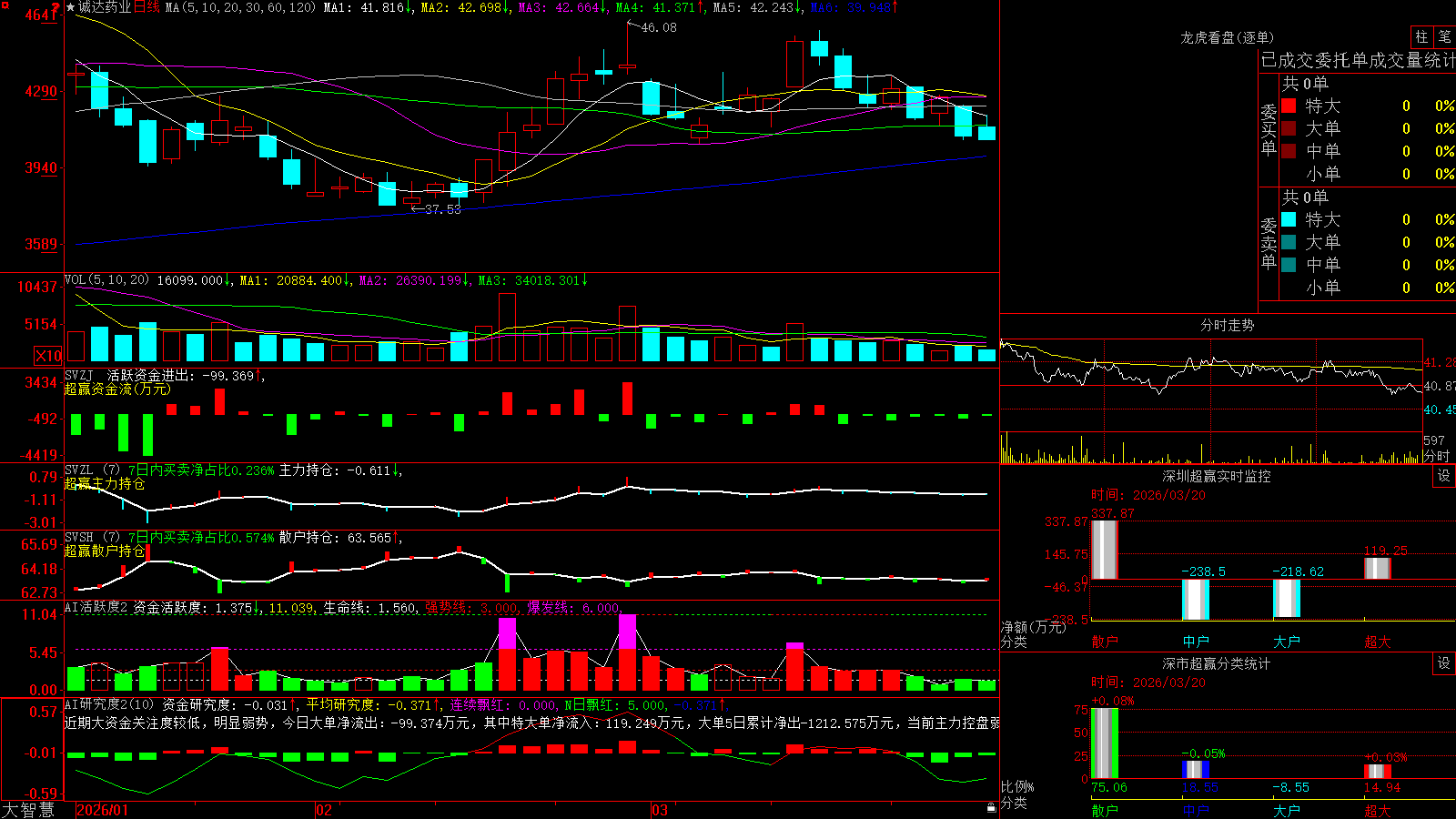Click the MA3: 42.664 value
Viewport: 1456px width, 819px height.
(x=562, y=7)
